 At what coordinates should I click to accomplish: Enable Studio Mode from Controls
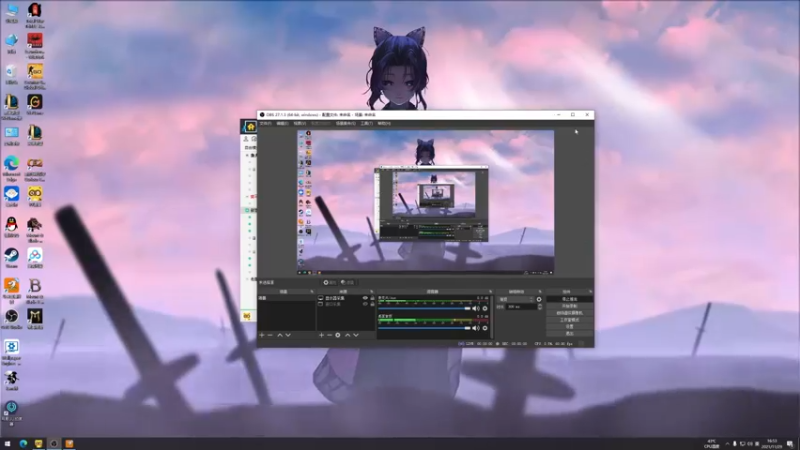click(x=569, y=320)
